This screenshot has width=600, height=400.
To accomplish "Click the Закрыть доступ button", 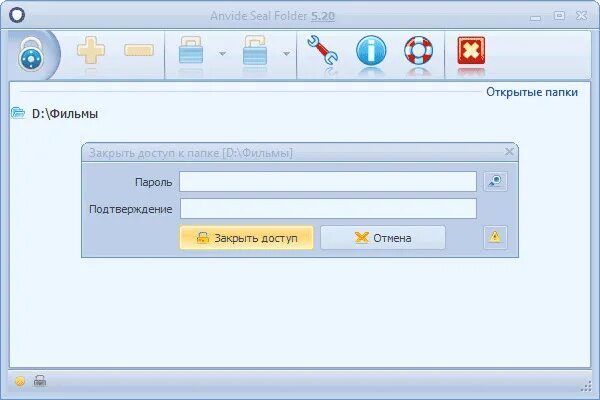I will 246,238.
